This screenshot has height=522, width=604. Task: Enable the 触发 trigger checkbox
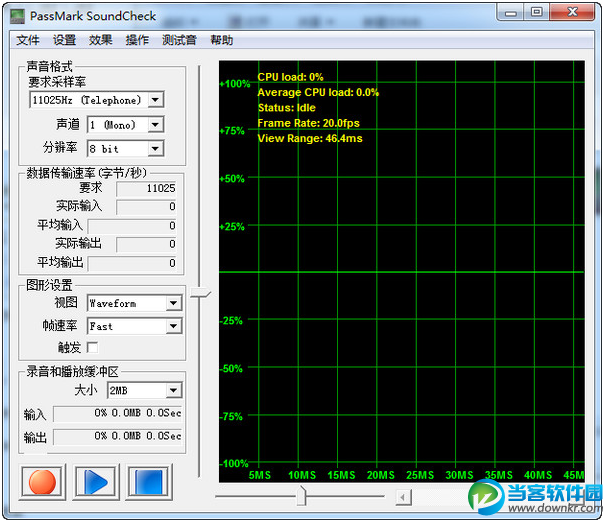click(x=92, y=348)
